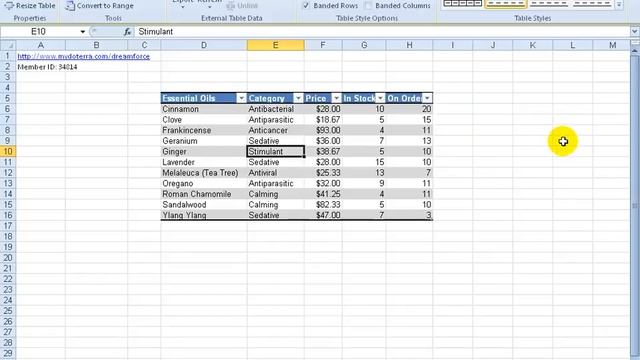Select column A header

[x=40, y=45]
